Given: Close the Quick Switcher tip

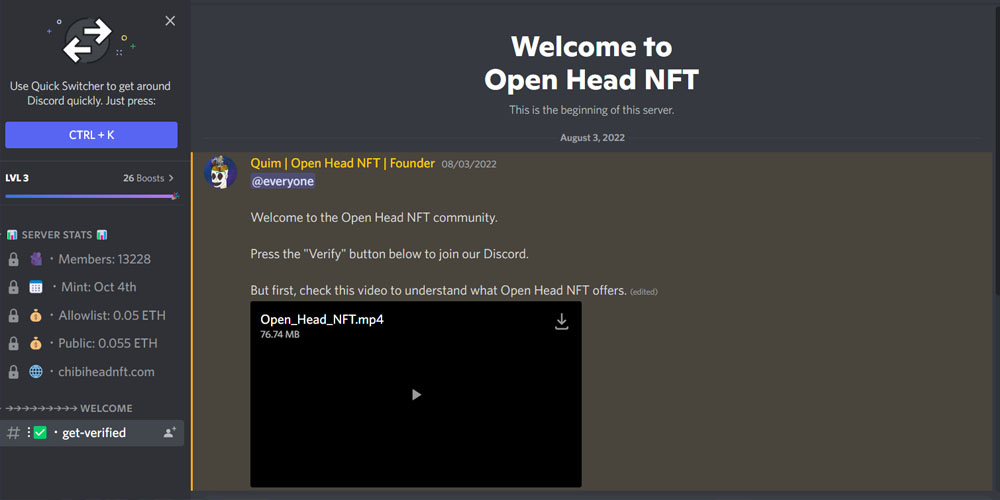Looking at the screenshot, I should pyautogui.click(x=170, y=21).
